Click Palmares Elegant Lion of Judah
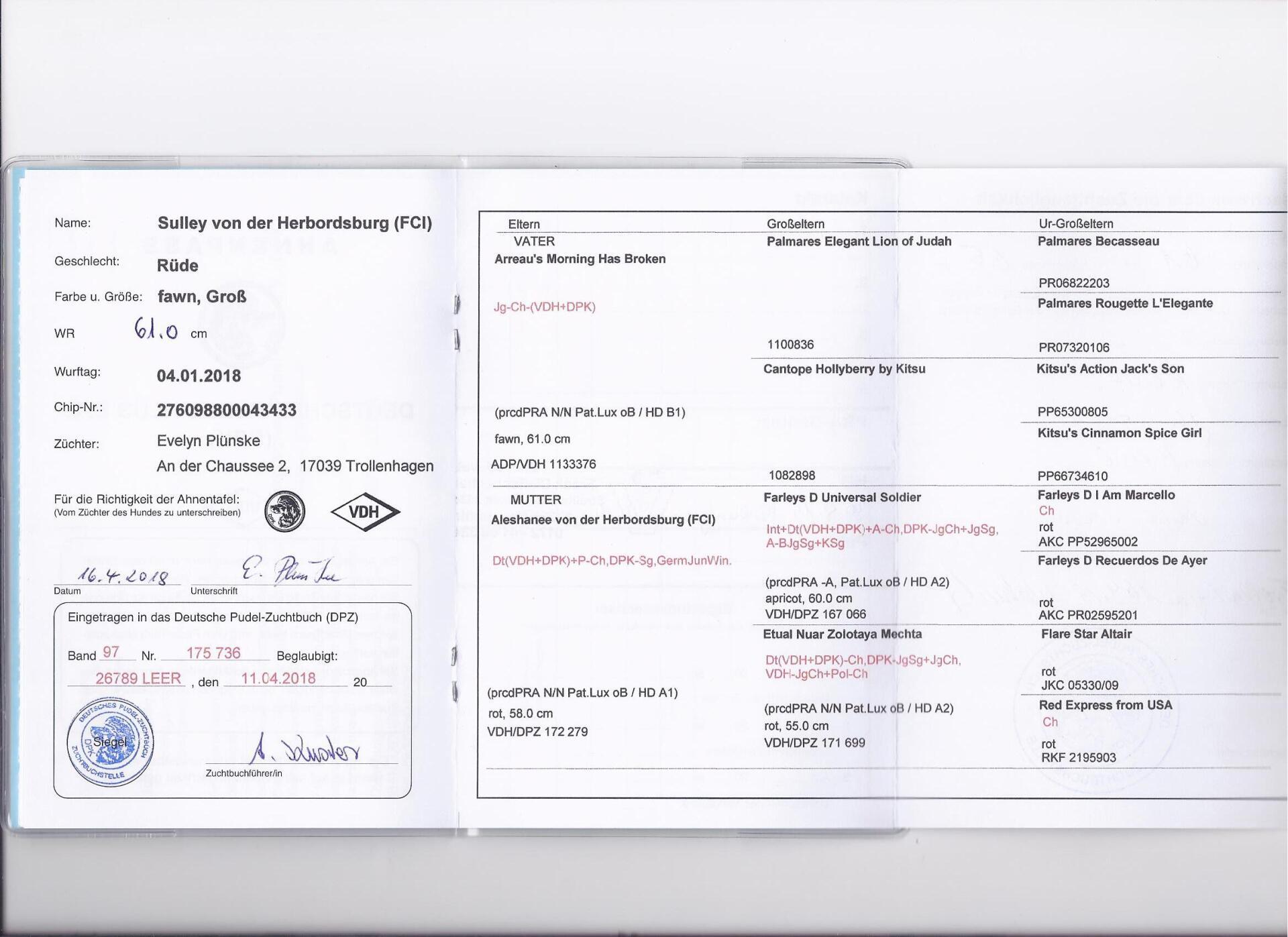The height and width of the screenshot is (937, 1288). point(859,241)
